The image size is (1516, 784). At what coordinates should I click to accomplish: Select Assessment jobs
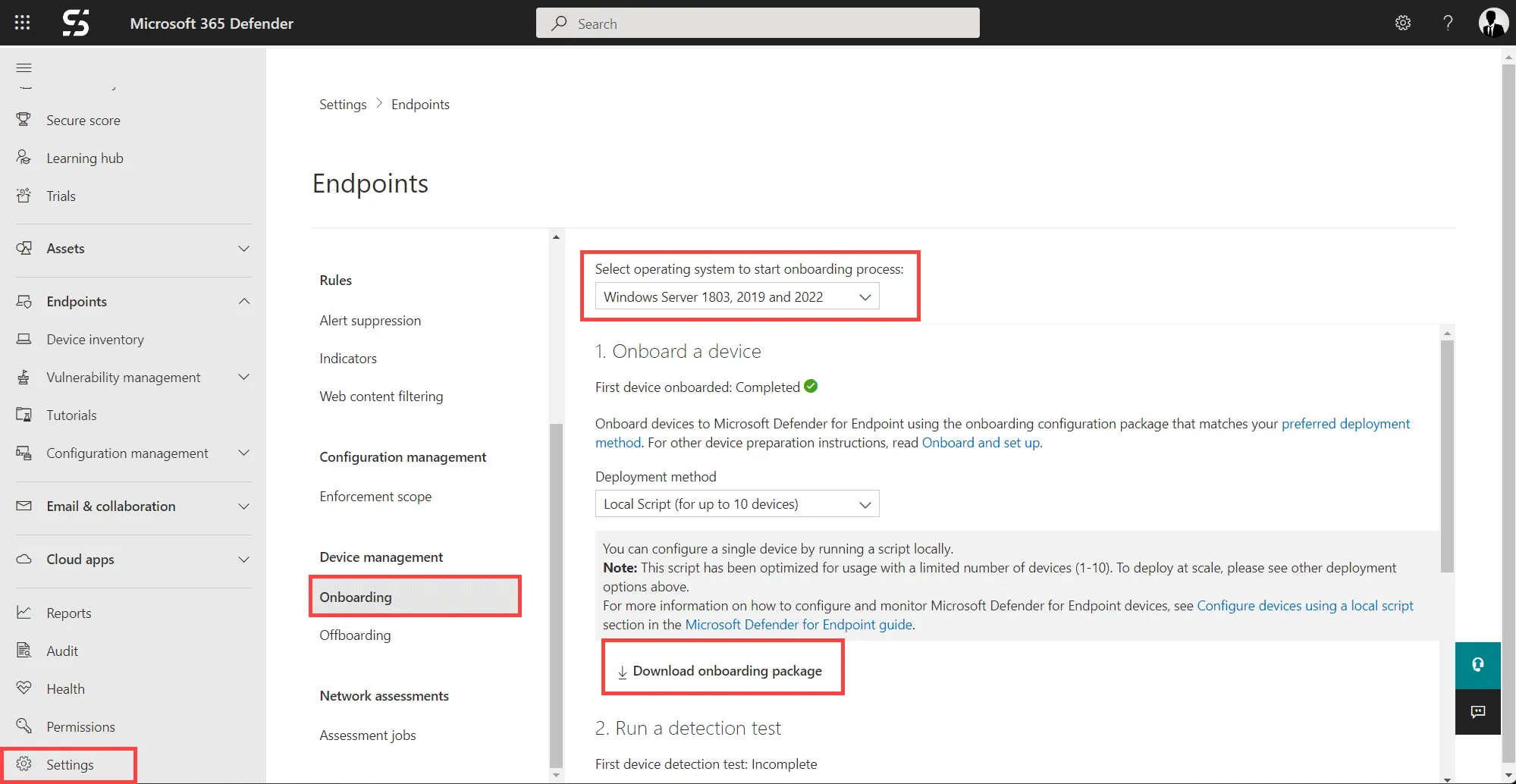368,735
